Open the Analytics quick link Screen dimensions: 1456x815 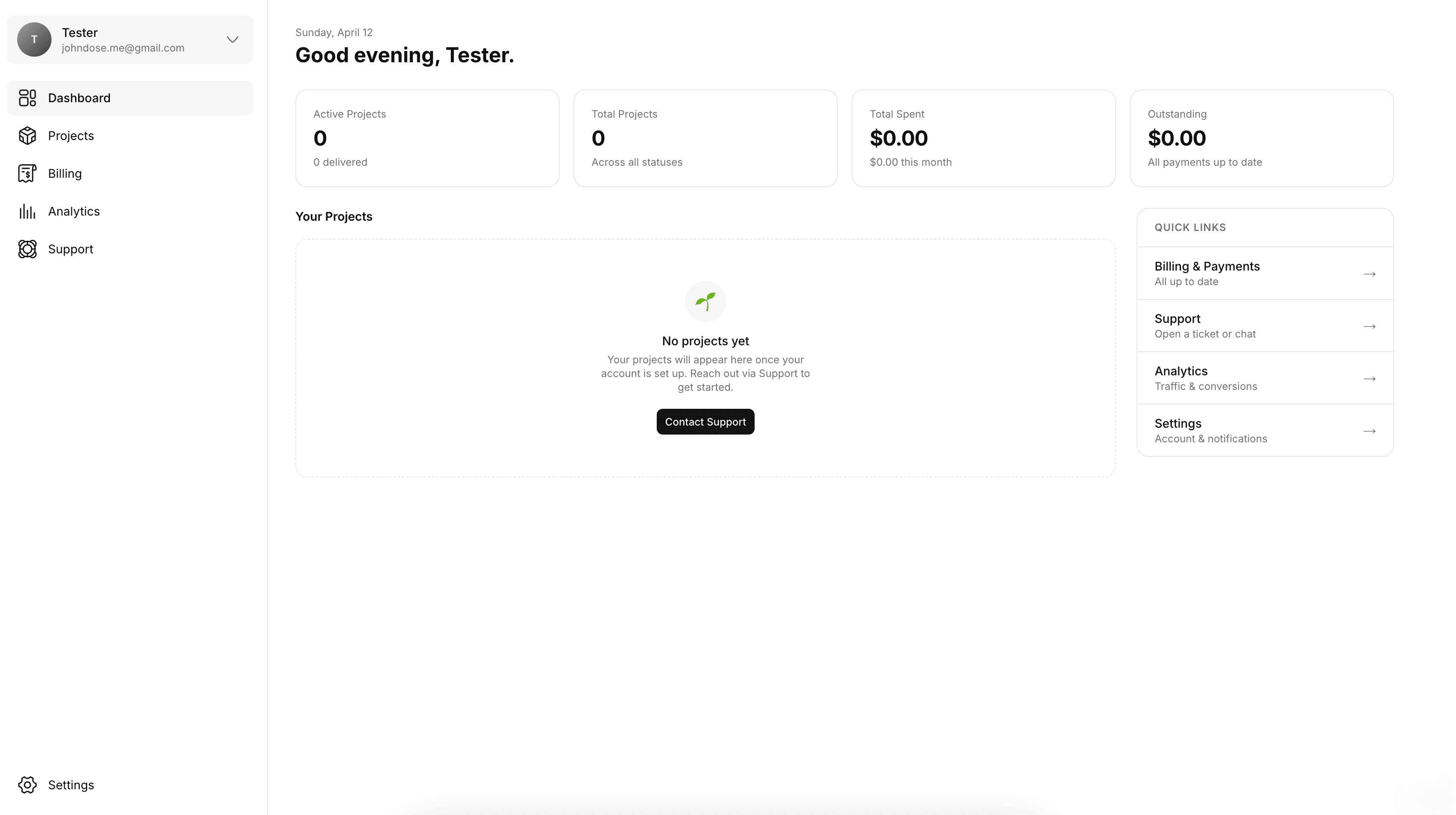1265,378
